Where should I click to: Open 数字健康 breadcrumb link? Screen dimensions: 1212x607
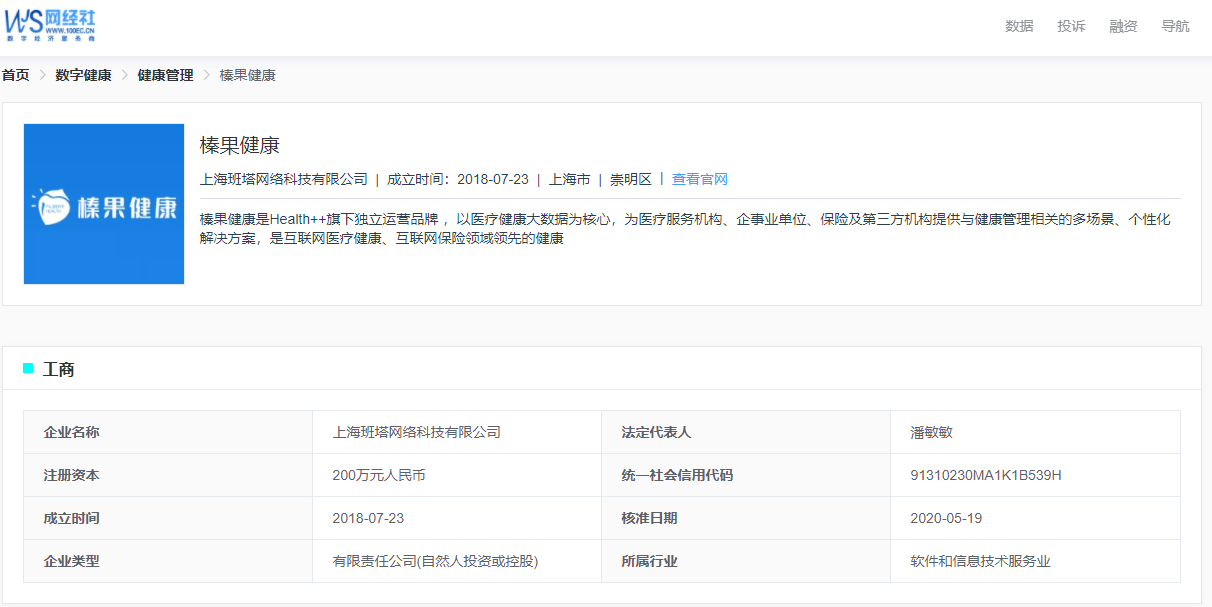click(84, 75)
